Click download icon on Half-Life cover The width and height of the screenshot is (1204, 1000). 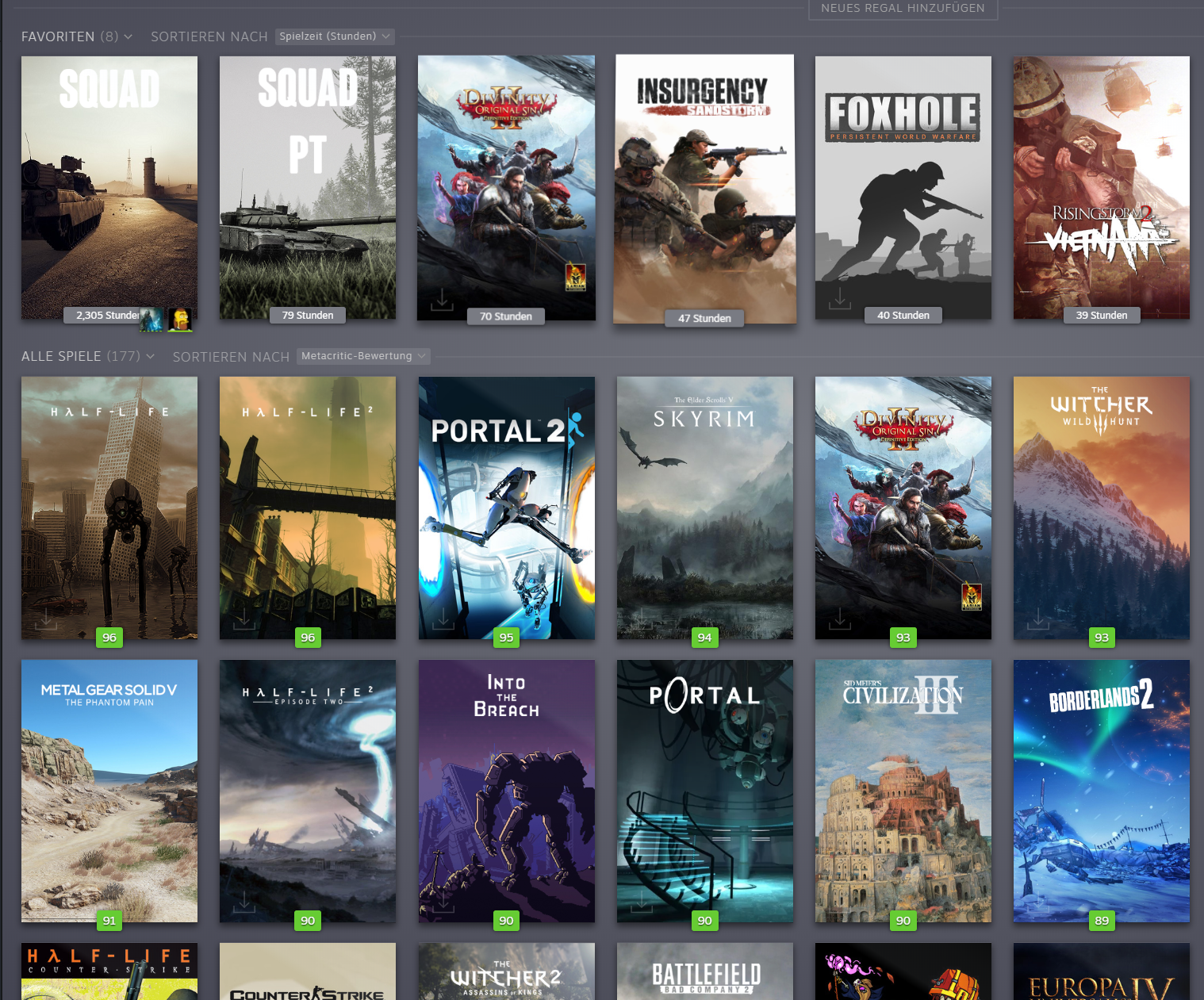[46, 619]
